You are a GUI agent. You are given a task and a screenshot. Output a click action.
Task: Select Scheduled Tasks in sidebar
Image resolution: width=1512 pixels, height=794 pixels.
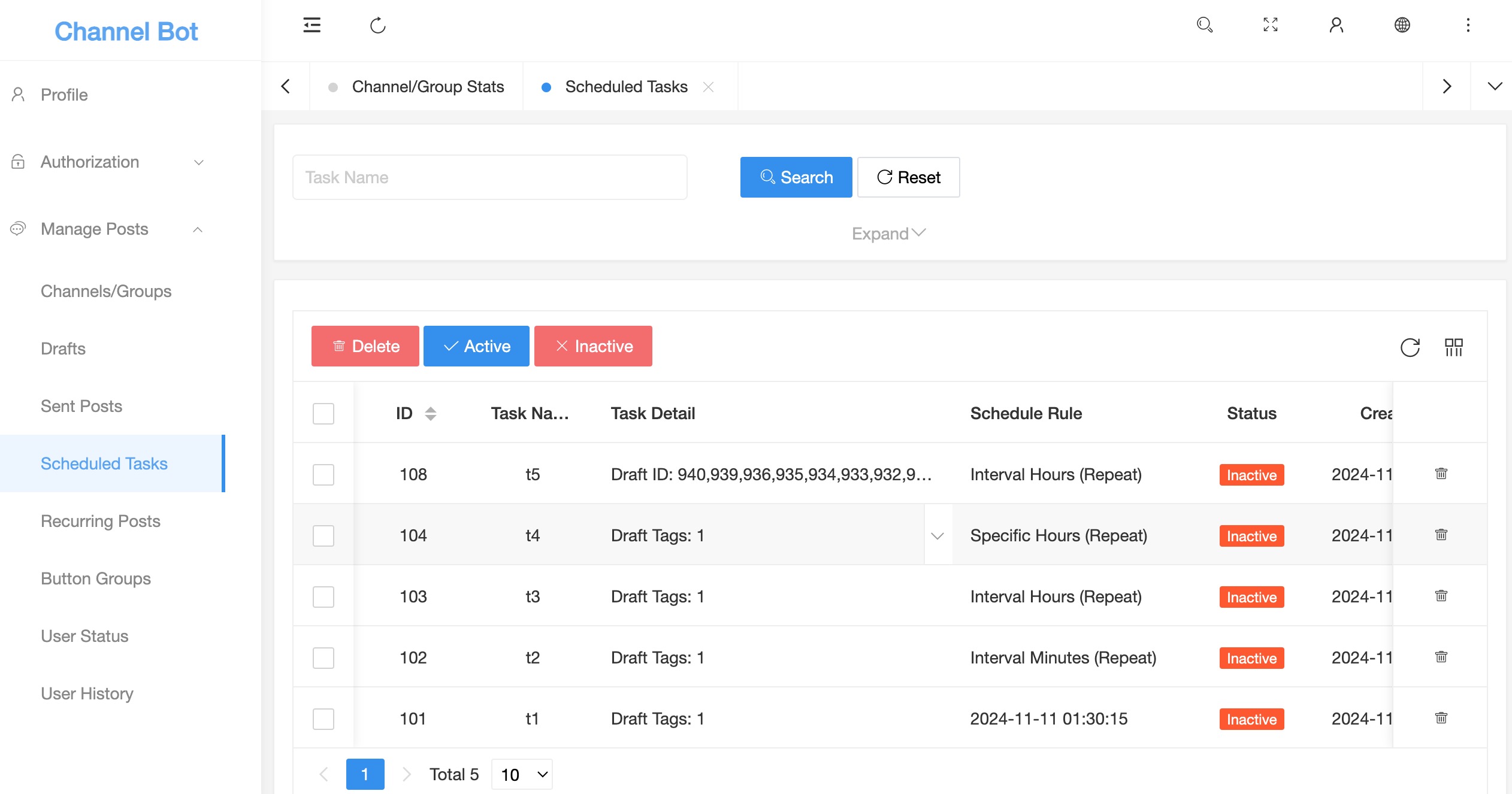point(113,463)
